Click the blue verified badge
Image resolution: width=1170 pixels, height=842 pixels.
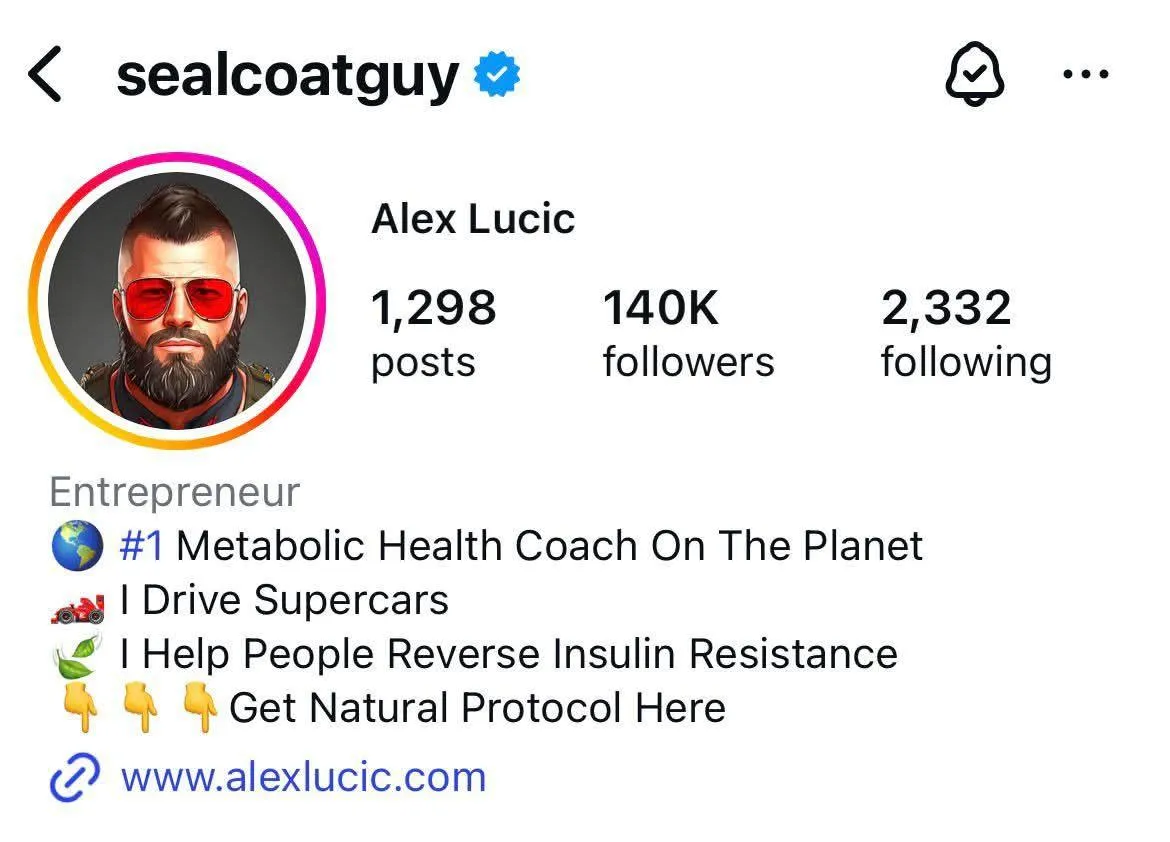pyautogui.click(x=497, y=73)
